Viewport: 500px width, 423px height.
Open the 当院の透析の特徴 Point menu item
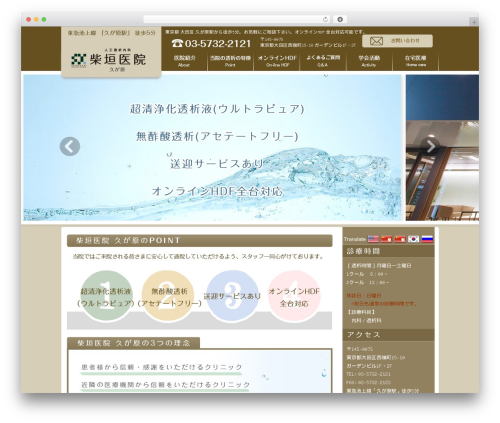click(x=230, y=61)
